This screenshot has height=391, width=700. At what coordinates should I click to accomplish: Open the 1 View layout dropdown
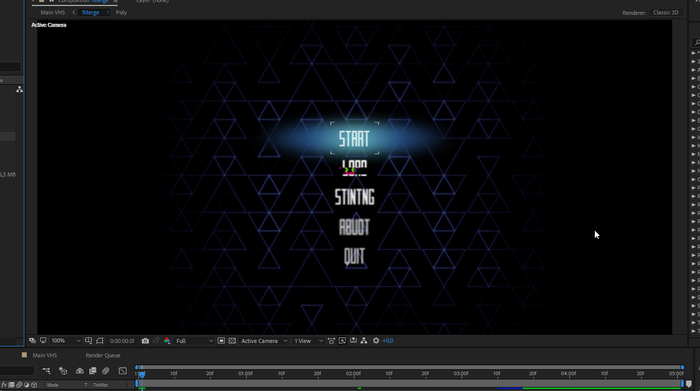[308, 341]
